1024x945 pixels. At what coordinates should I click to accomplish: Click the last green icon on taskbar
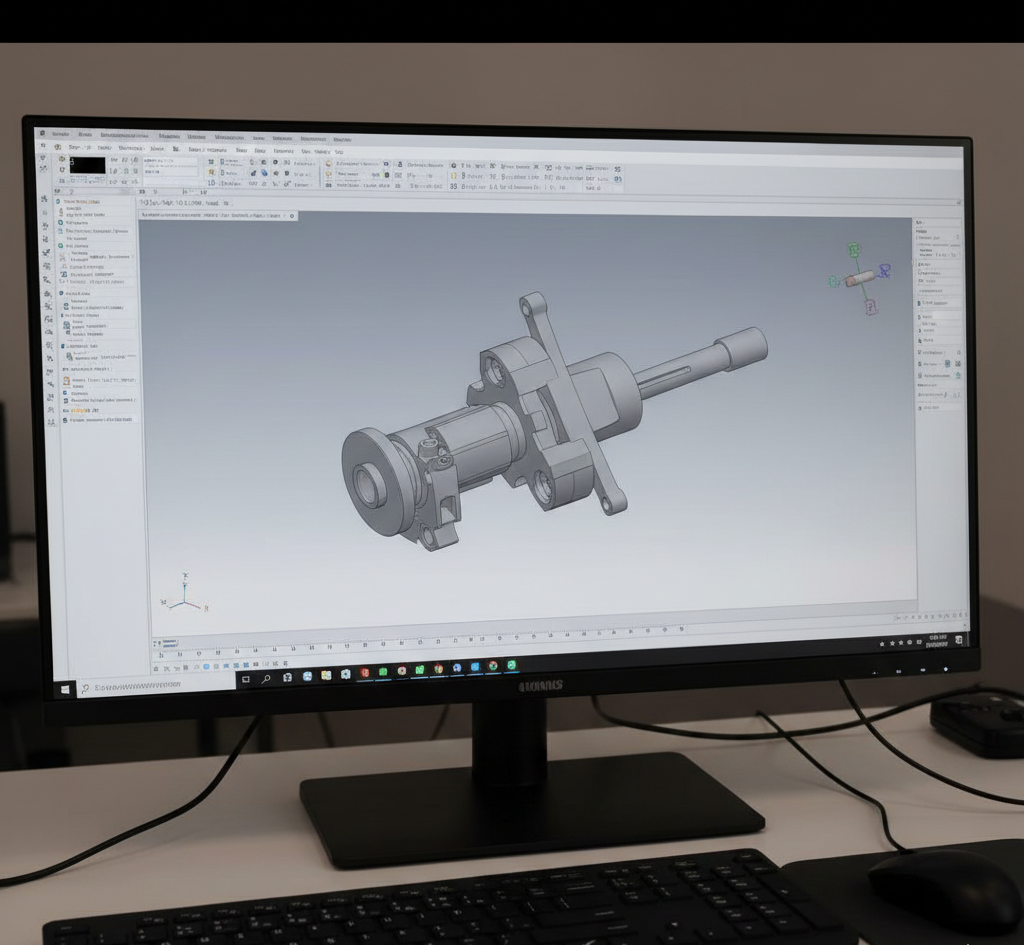pyautogui.click(x=512, y=665)
